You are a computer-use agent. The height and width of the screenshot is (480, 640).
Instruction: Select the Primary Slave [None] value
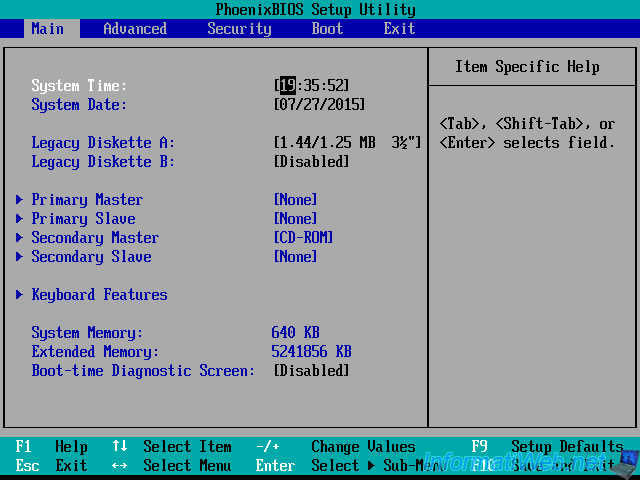tap(296, 218)
